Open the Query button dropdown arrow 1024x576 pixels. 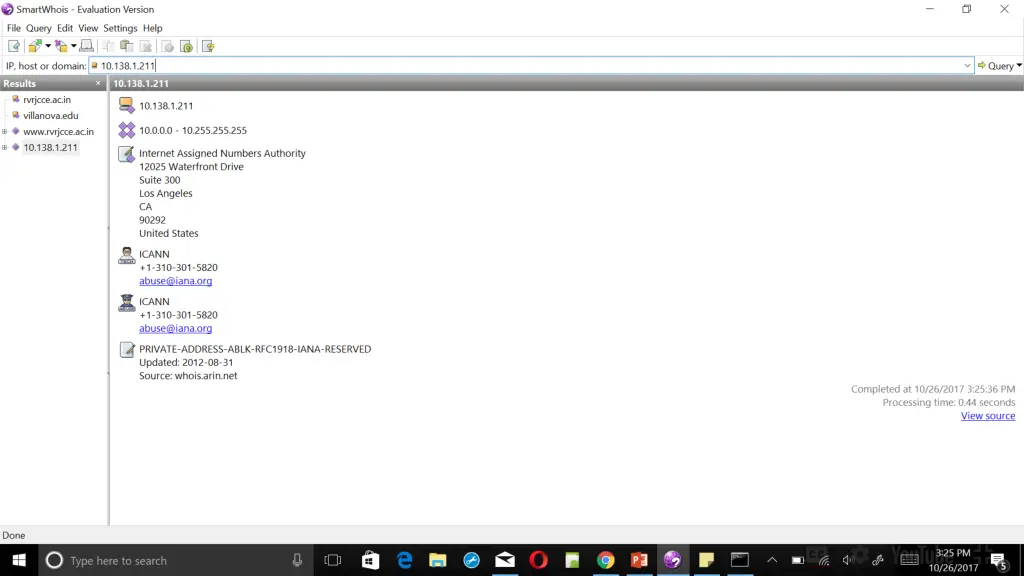tap(1019, 65)
